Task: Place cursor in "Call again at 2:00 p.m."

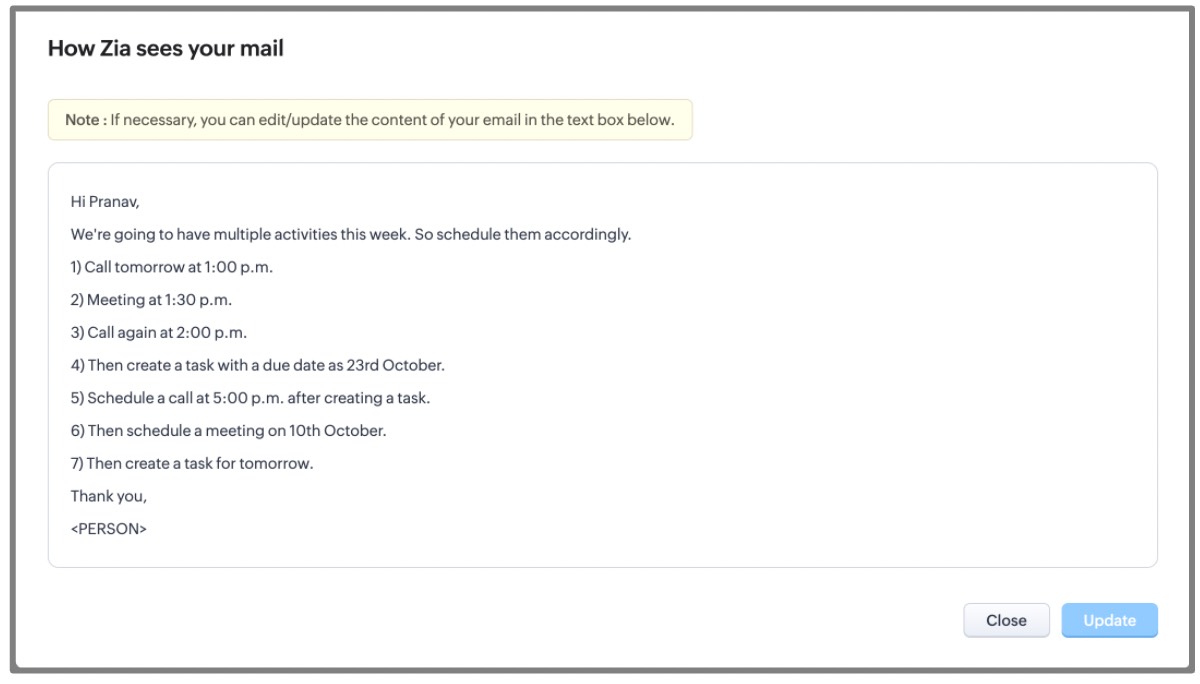Action: pos(160,333)
